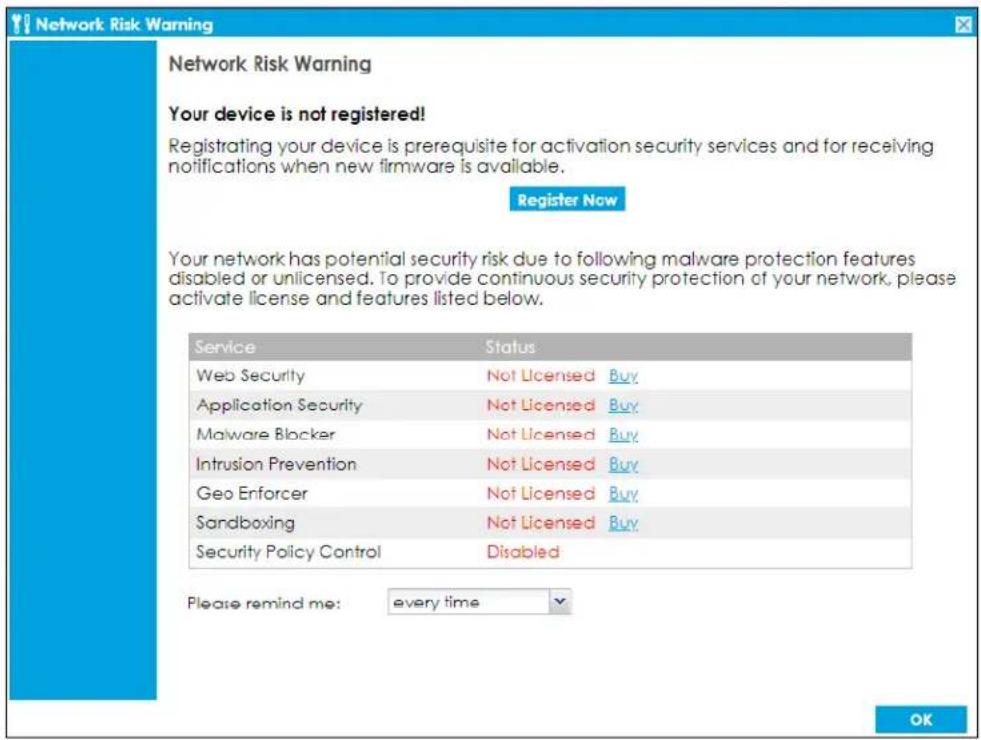Select the Malware Blocker row text

(x=265, y=434)
